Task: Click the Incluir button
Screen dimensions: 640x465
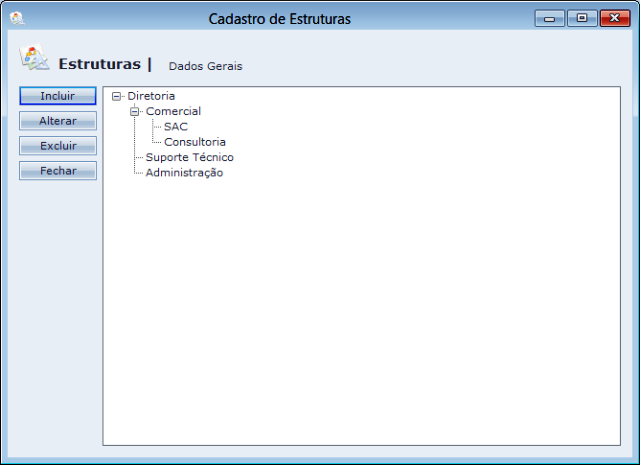Action: point(58,96)
